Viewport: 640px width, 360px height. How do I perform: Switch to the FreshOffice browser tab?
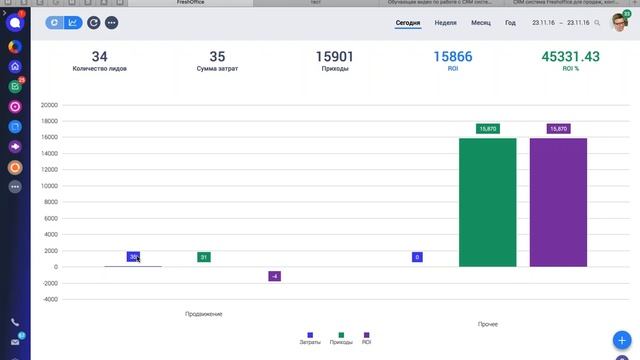point(190,3)
